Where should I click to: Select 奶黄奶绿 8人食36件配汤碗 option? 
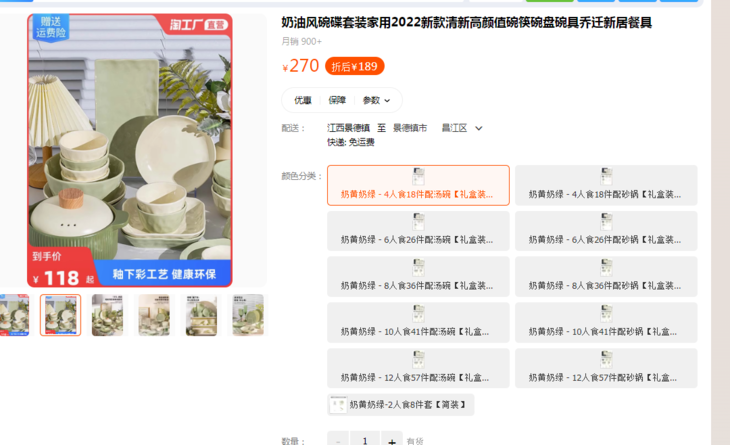tap(418, 276)
